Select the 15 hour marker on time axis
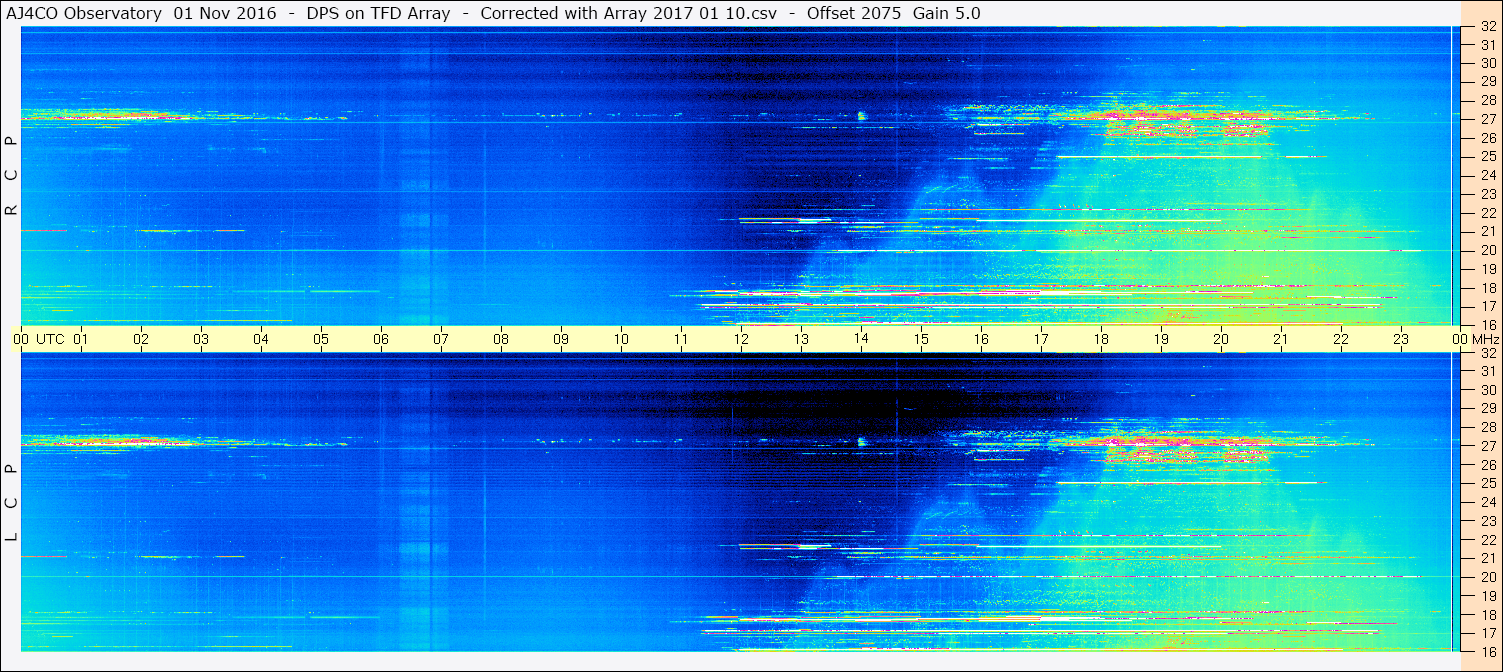This screenshot has width=1503, height=672. click(x=921, y=339)
